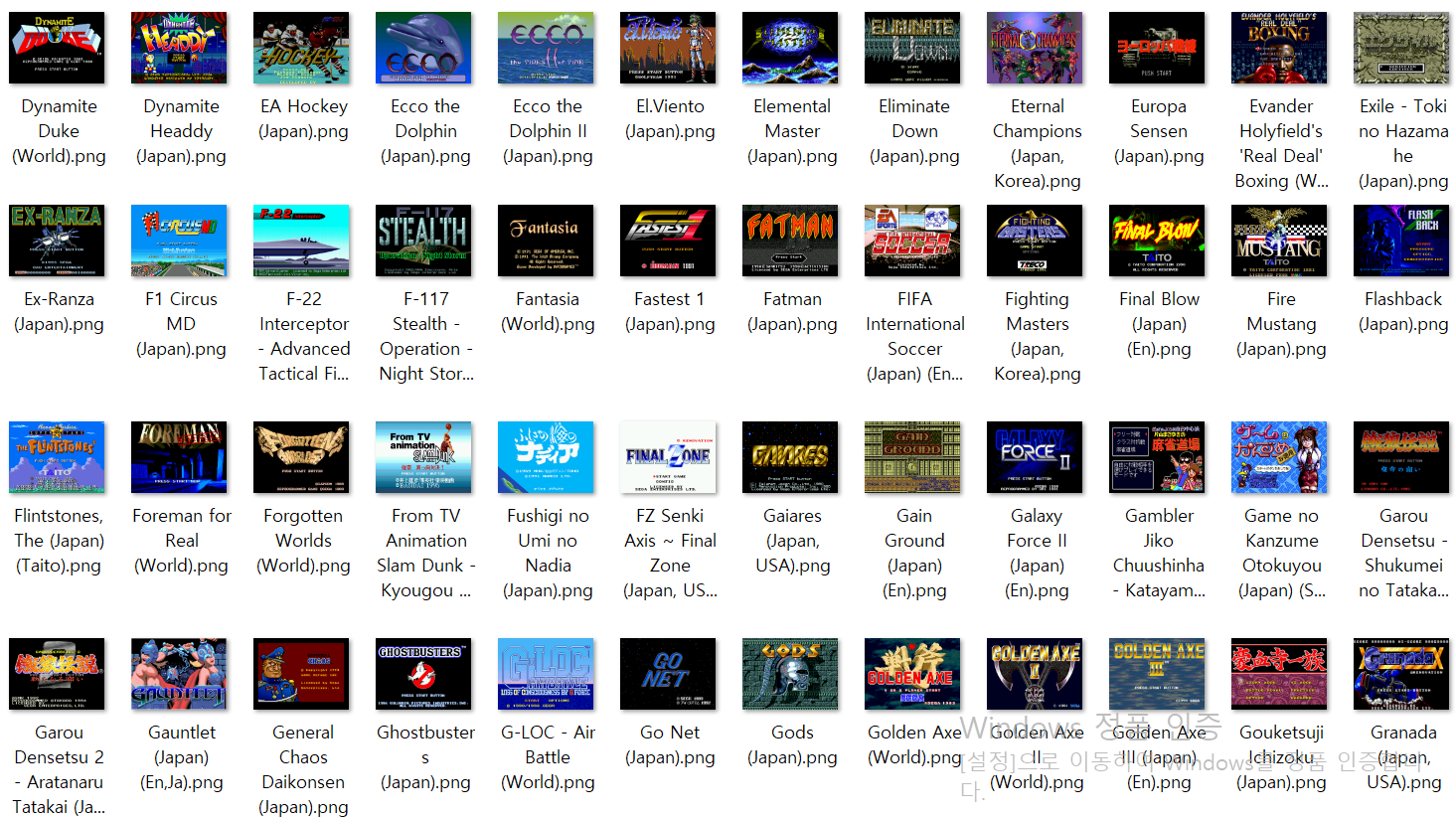
Task: Select Ecco the Dolphin (Japan).png thumbnail
Action: tap(423, 48)
